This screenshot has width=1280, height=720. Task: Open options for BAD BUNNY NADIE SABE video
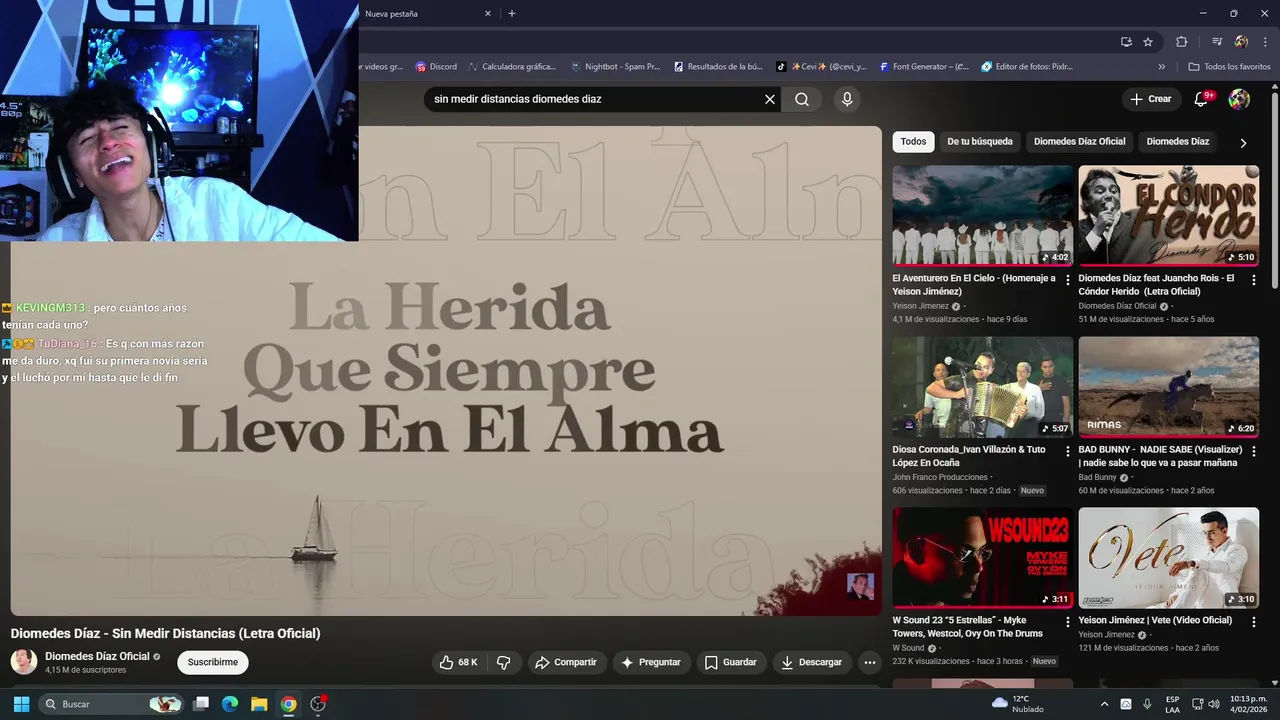[1254, 451]
